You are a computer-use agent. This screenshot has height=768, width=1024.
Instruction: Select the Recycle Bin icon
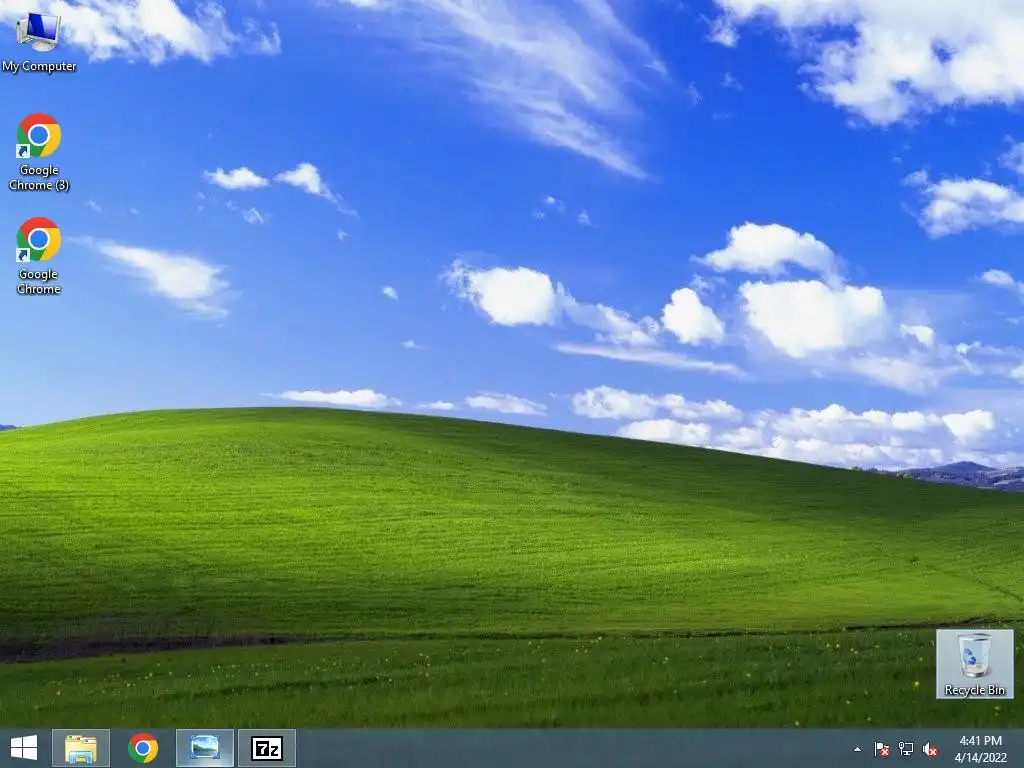coord(974,664)
